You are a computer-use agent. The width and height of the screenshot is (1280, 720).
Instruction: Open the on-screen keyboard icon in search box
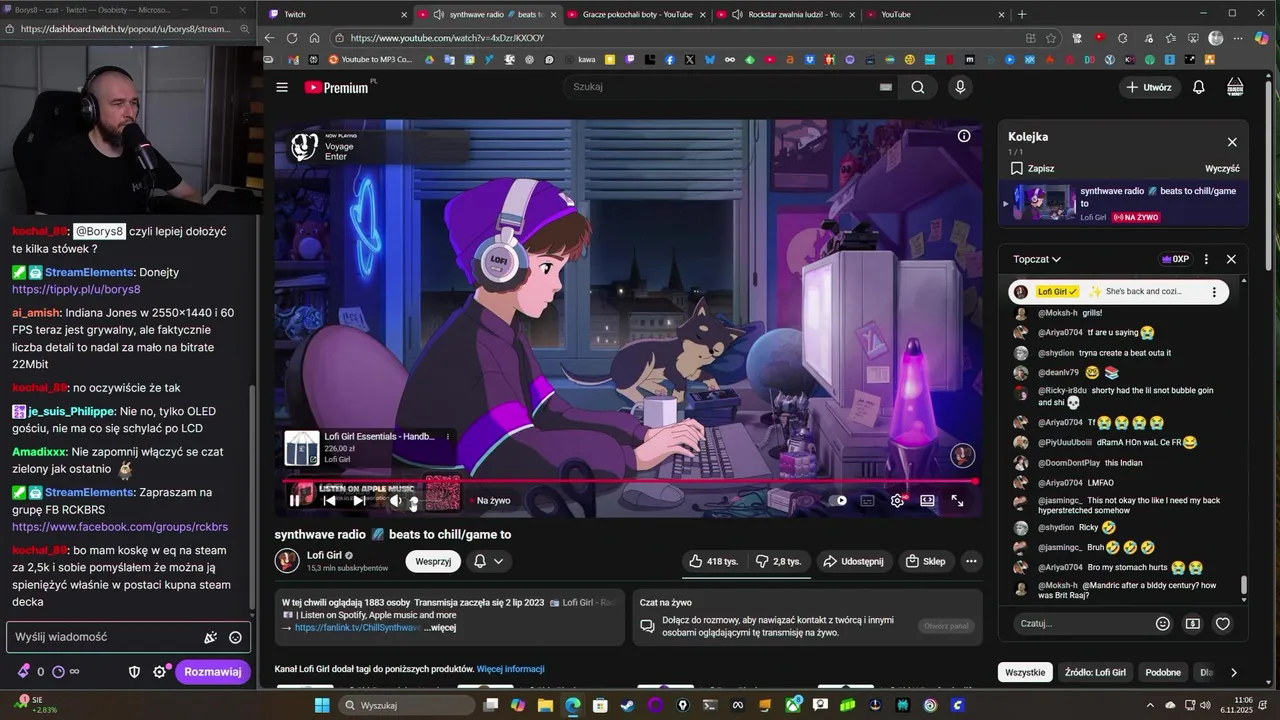(x=885, y=87)
